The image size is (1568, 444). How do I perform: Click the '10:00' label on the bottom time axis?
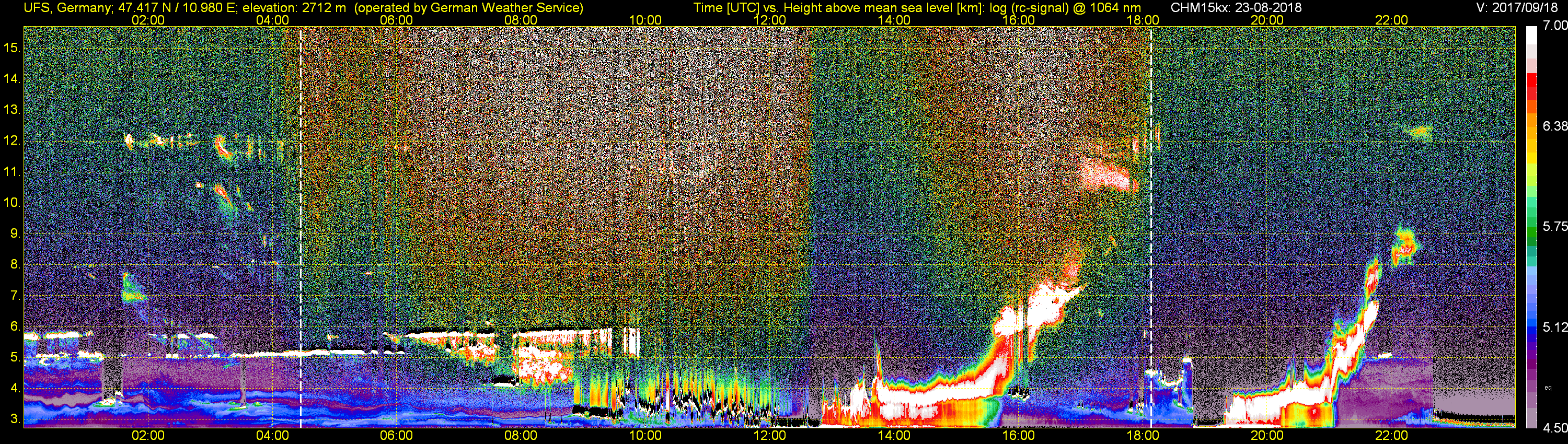tap(645, 436)
